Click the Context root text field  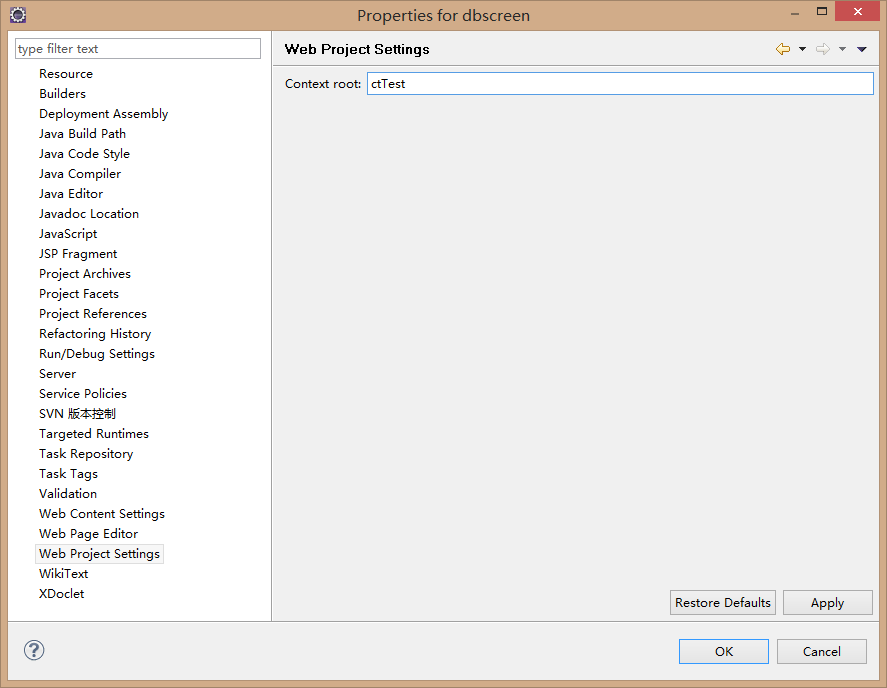(619, 84)
